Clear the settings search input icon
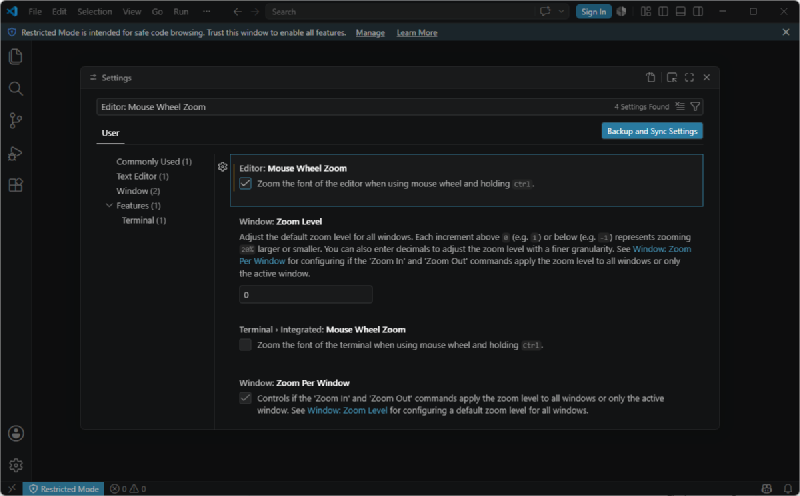800x496 pixels. [680, 106]
